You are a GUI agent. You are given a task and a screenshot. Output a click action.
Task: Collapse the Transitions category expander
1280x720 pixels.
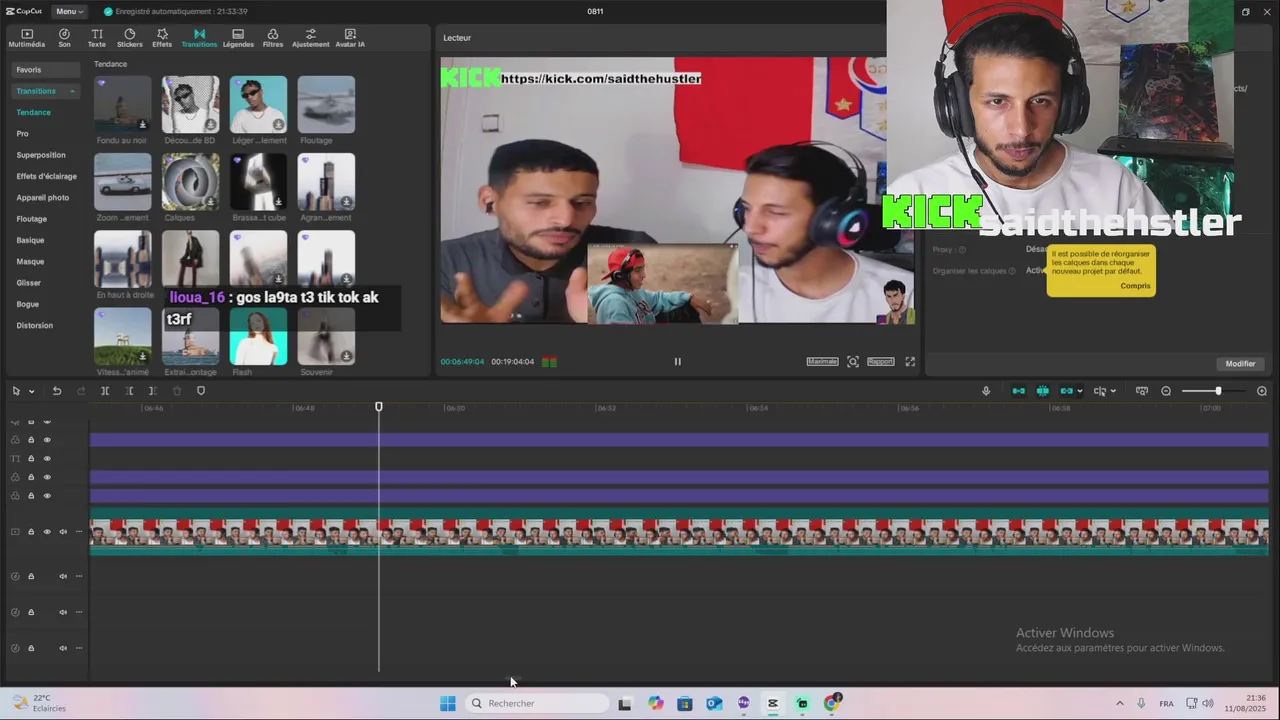click(x=72, y=91)
